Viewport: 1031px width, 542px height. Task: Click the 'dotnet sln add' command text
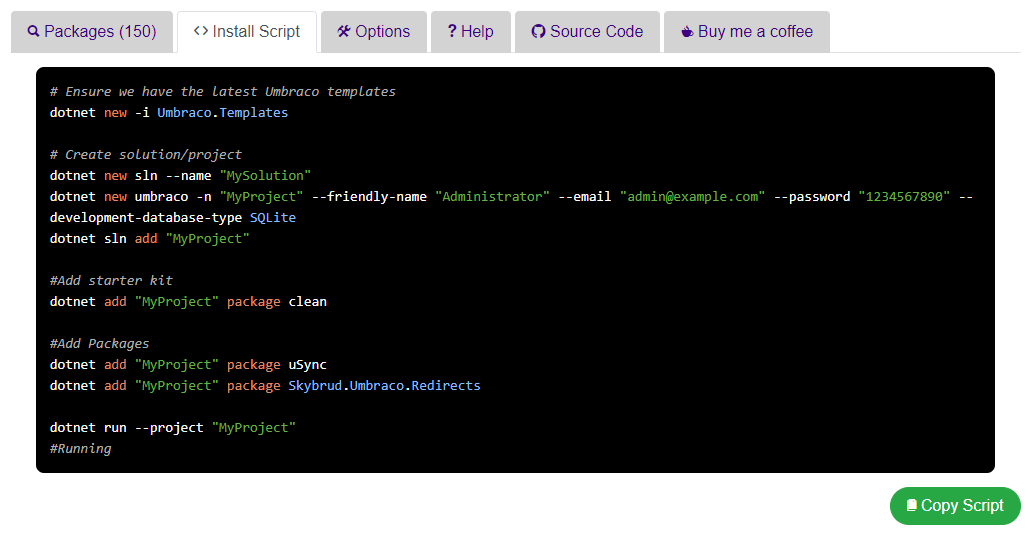(x=103, y=239)
